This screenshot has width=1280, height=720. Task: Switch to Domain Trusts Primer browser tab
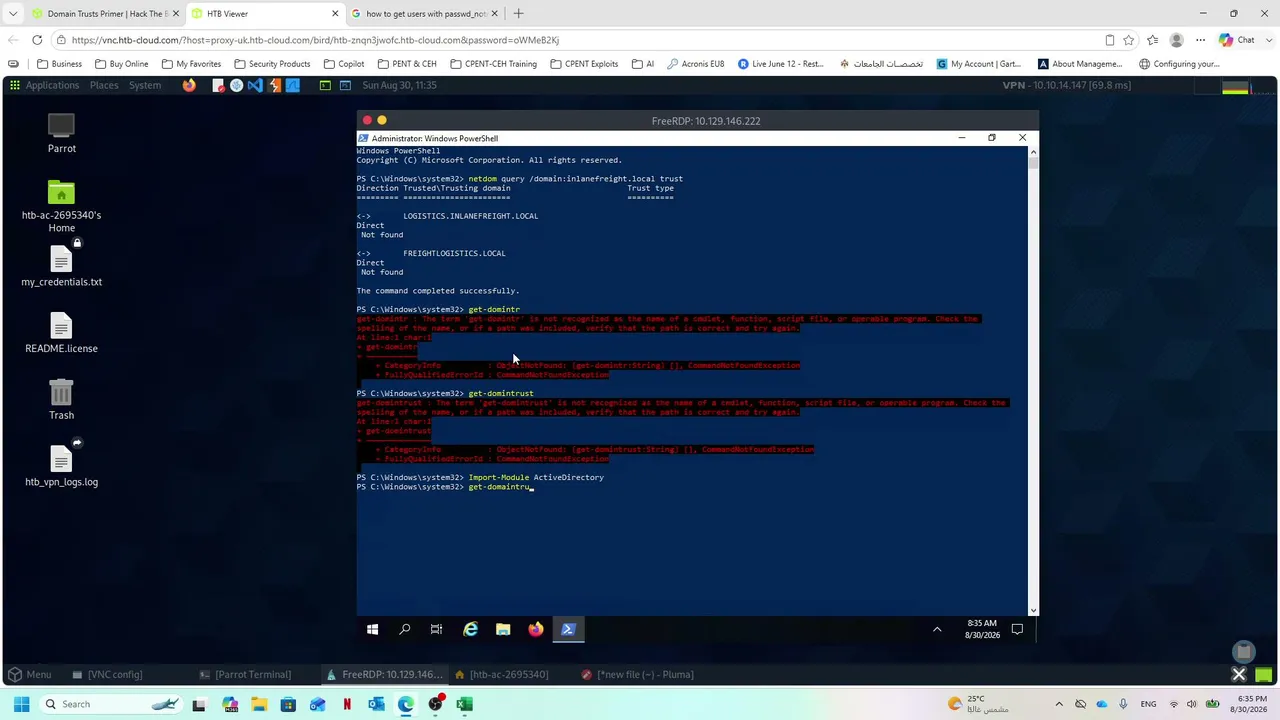pos(103,14)
